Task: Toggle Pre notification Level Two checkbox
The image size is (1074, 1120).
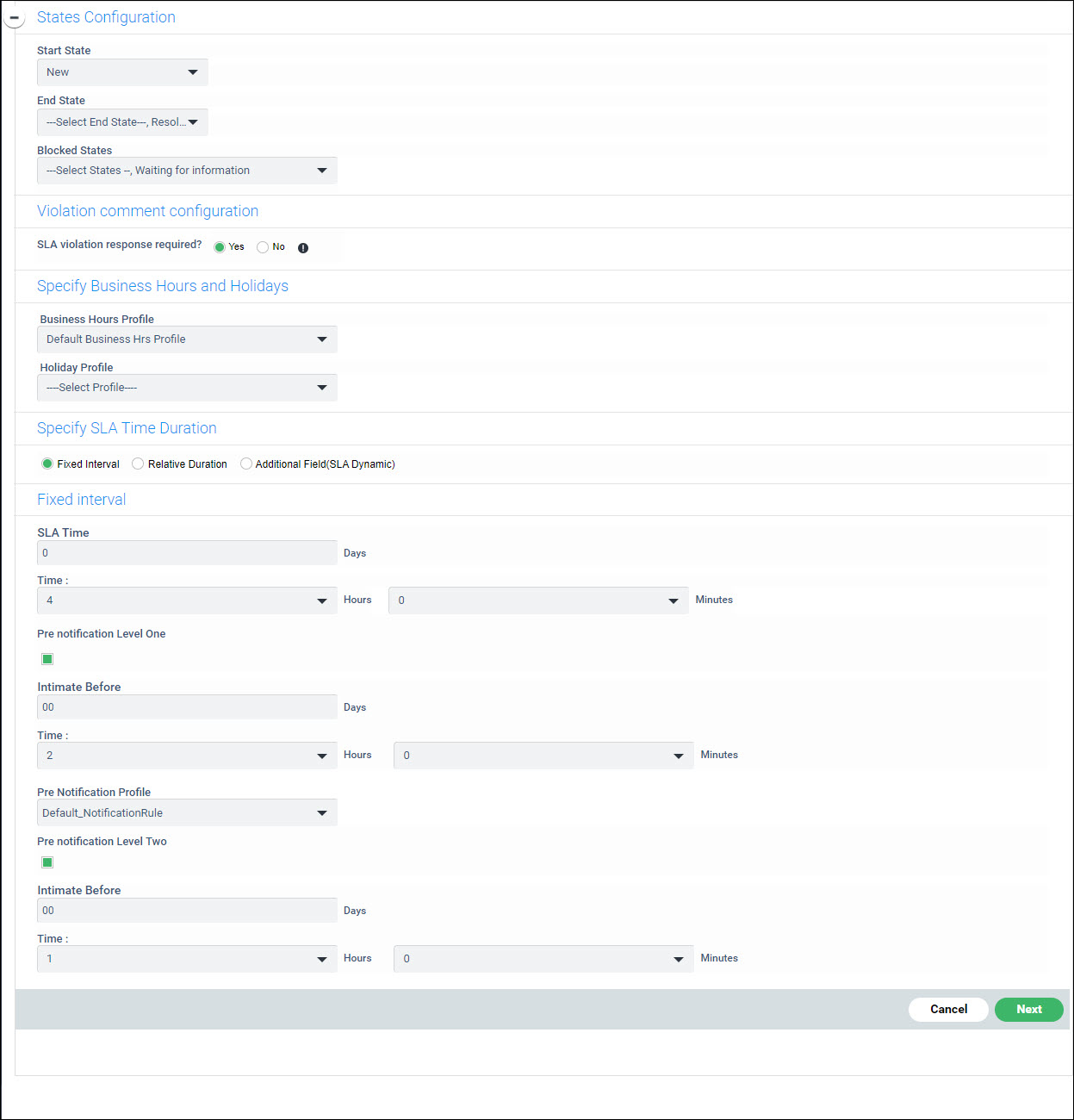Action: 47,862
